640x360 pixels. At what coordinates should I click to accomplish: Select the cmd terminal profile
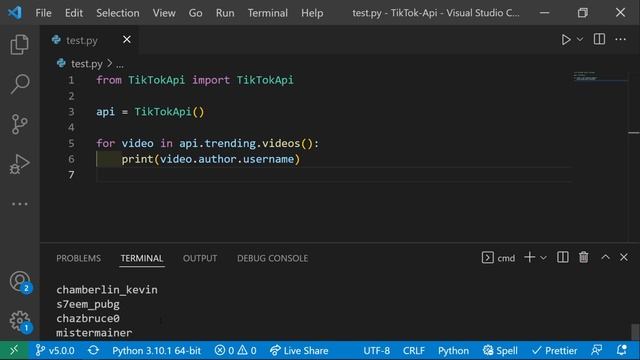(x=498, y=258)
